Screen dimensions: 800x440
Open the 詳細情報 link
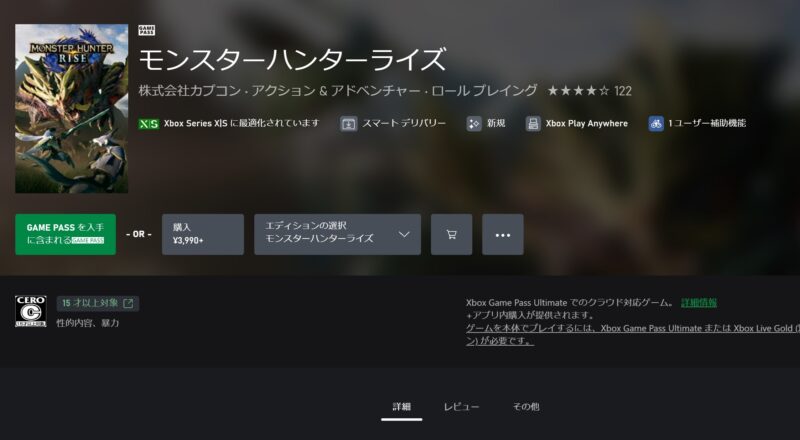pos(699,303)
